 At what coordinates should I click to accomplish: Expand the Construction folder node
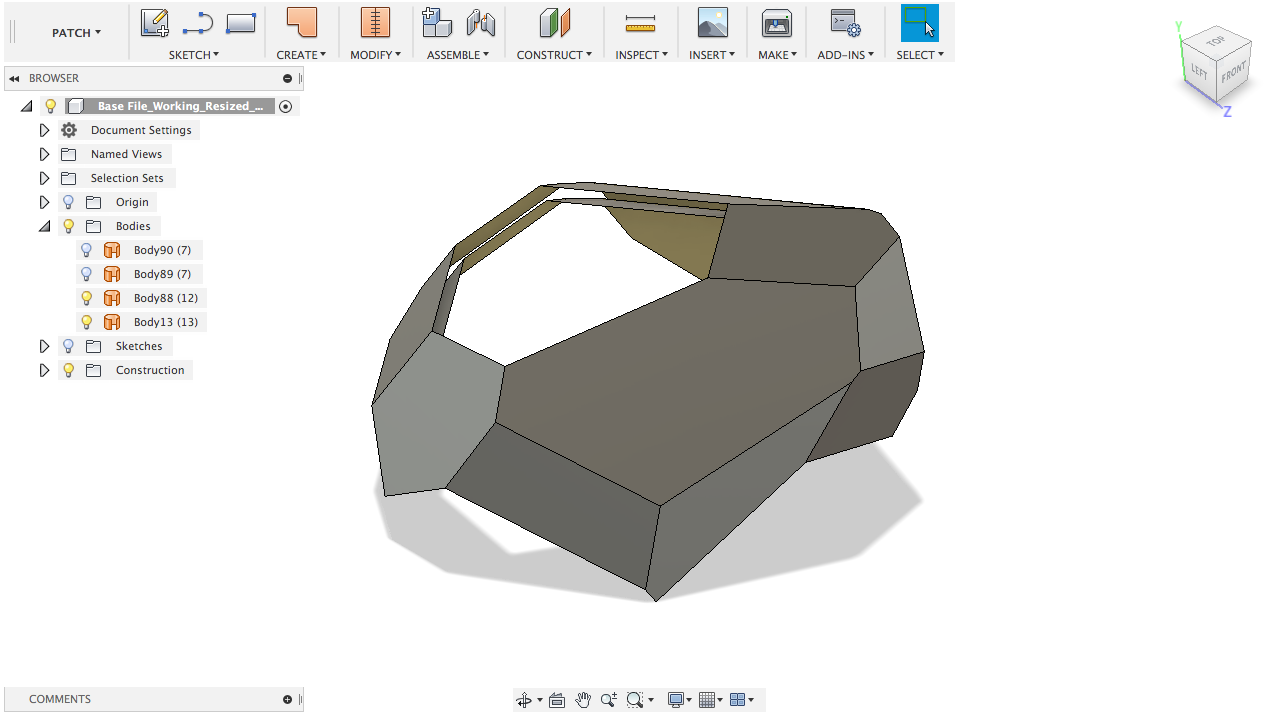[x=44, y=370]
